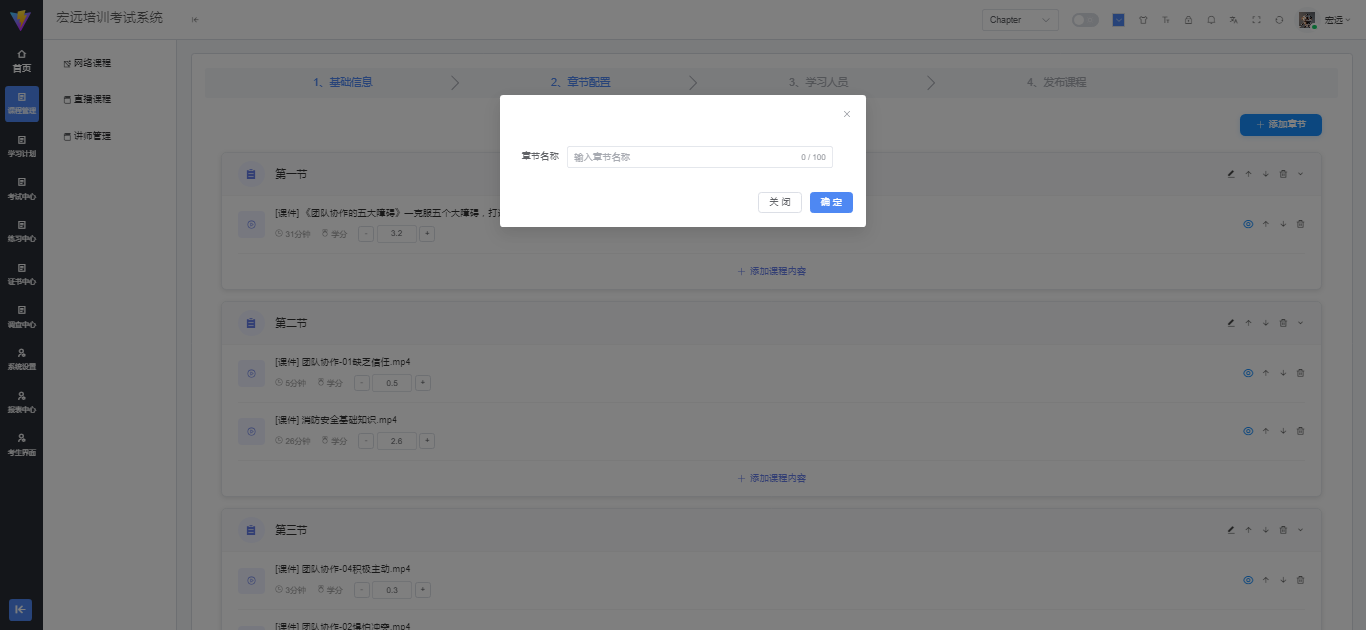Image resolution: width=1366 pixels, height=630 pixels.
Task: Click the 添加章节 button
Action: tap(1280, 124)
